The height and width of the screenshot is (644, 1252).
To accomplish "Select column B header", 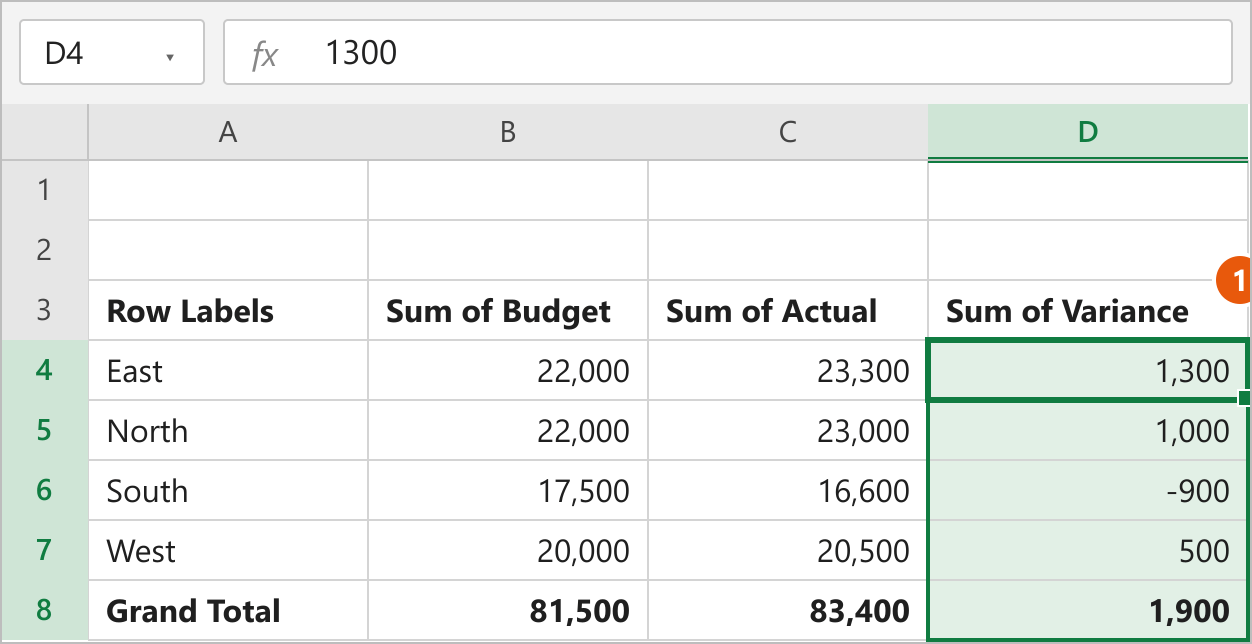I will coord(508,132).
